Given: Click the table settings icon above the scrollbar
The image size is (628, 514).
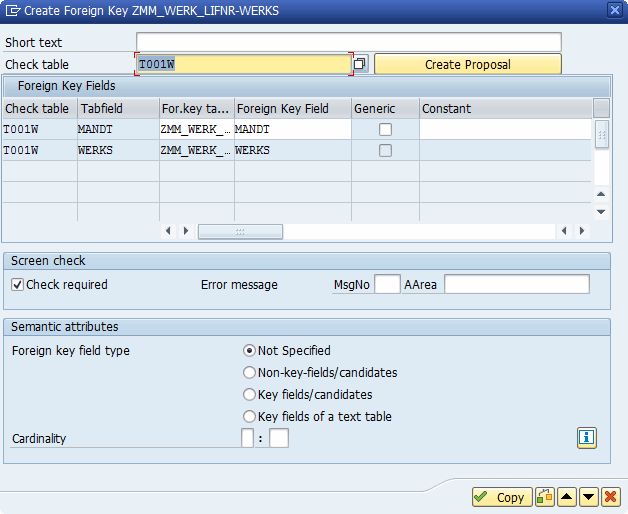Looking at the screenshot, I should (601, 108).
